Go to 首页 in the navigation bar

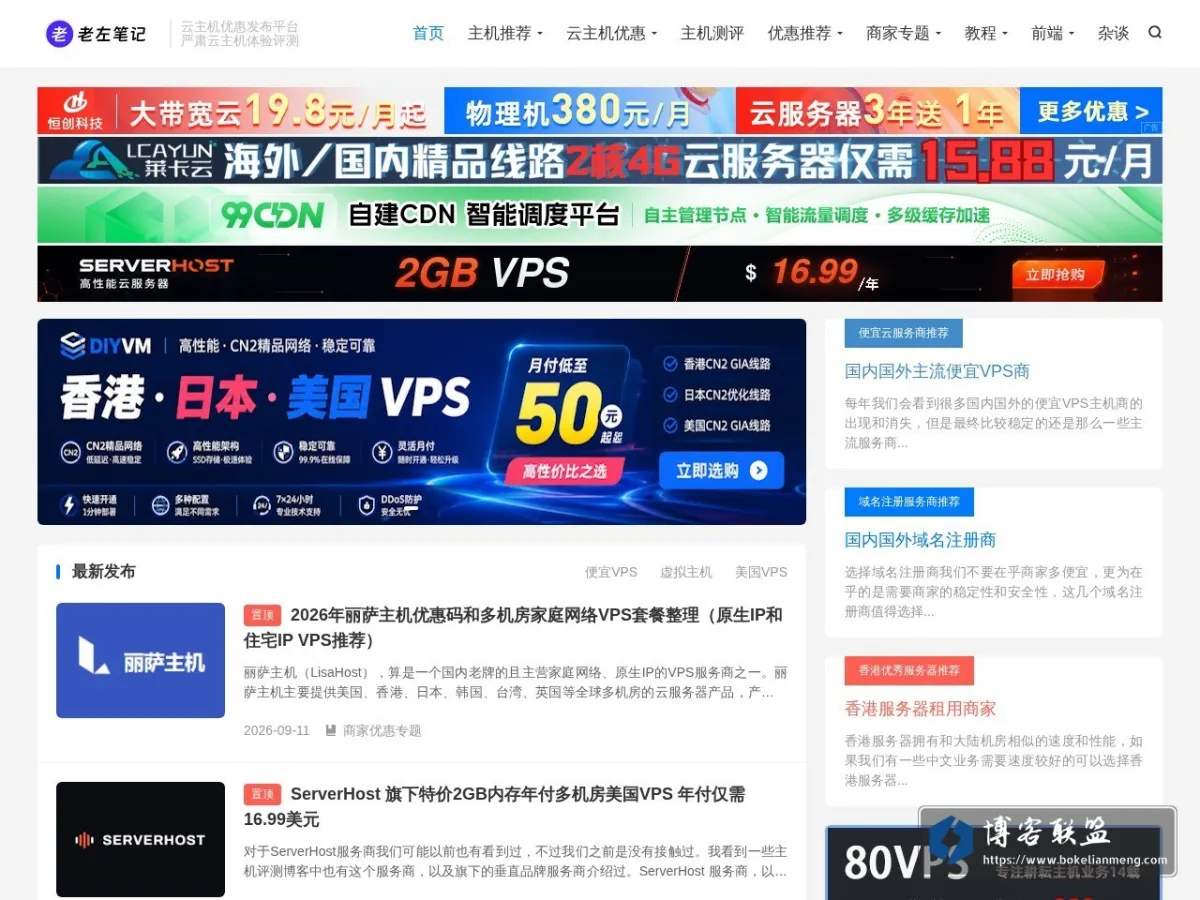(428, 33)
